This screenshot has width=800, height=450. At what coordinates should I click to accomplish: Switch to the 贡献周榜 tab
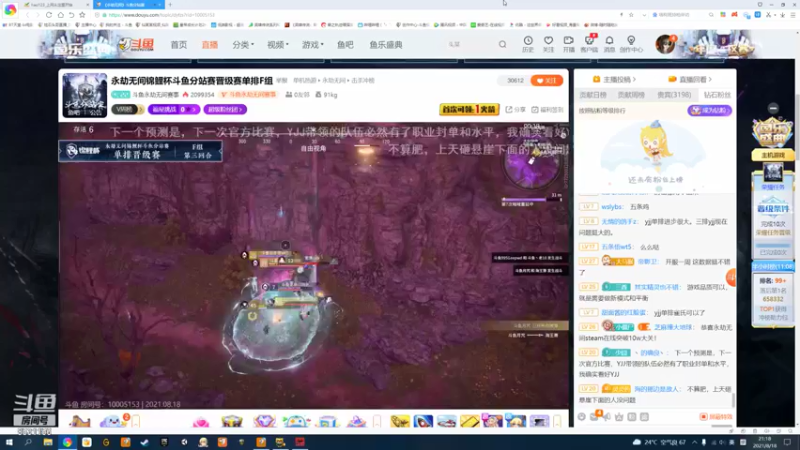point(631,95)
